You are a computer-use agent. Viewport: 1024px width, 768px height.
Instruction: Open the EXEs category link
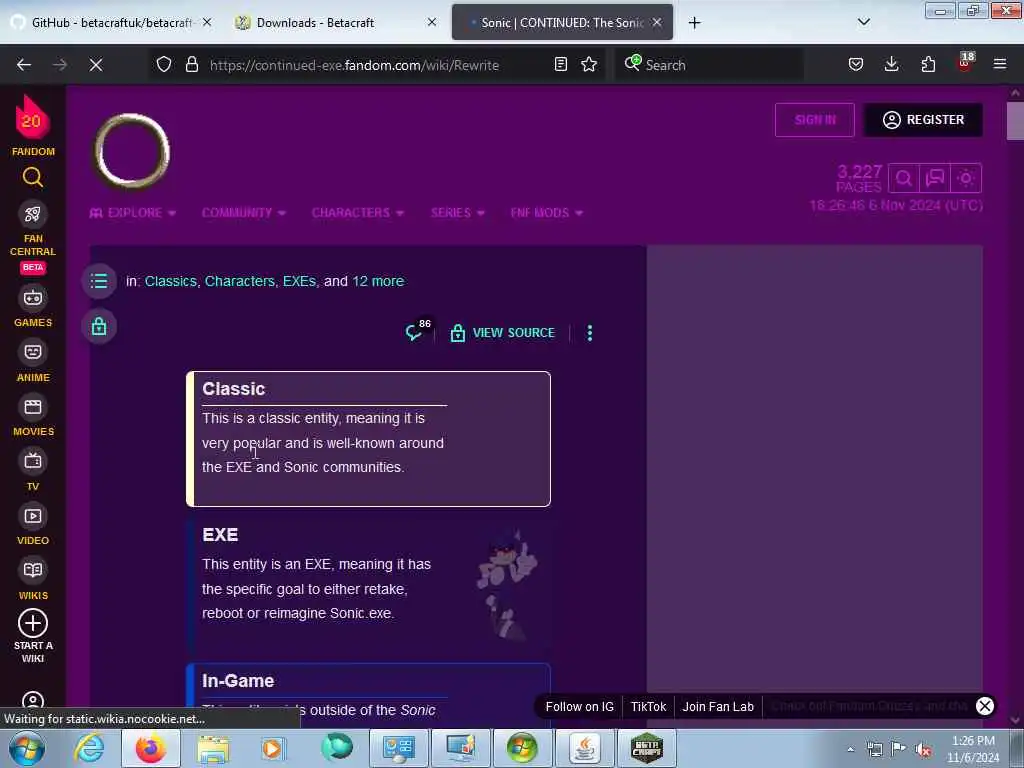point(299,281)
